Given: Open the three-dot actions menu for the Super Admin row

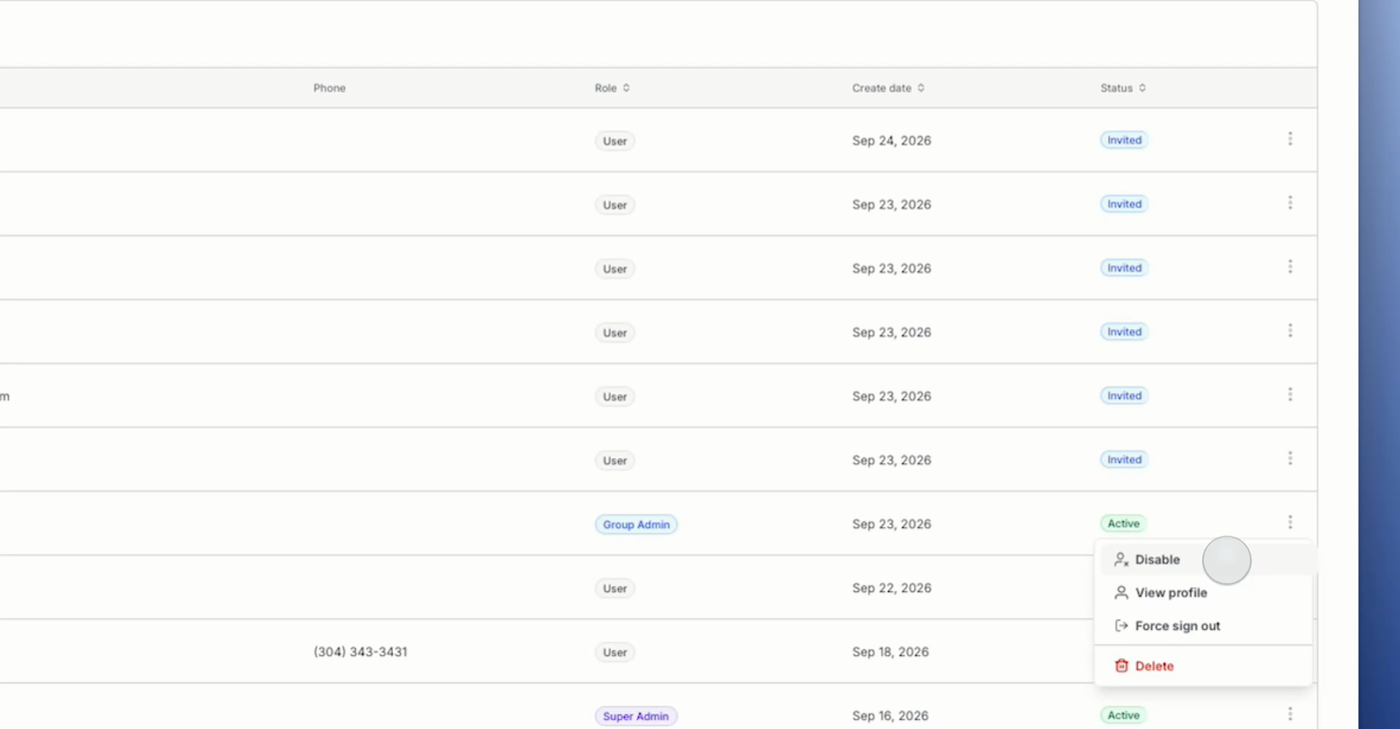Looking at the screenshot, I should point(1290,714).
